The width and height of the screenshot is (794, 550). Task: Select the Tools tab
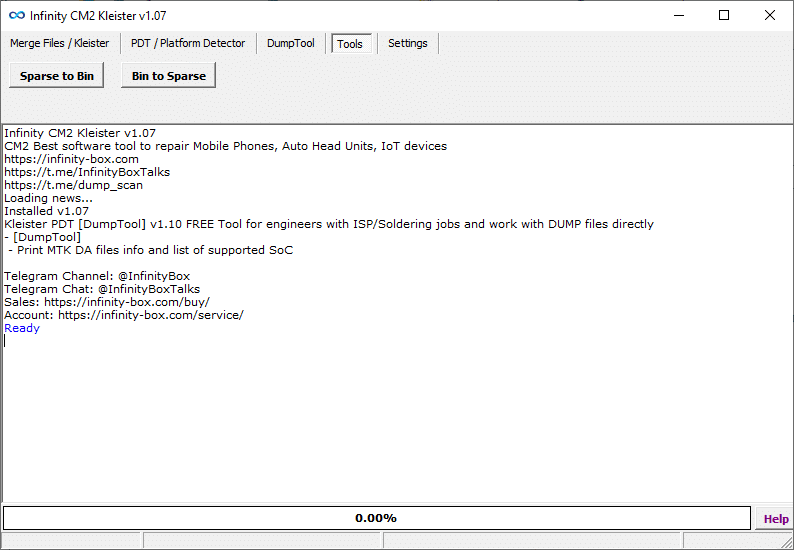(350, 44)
